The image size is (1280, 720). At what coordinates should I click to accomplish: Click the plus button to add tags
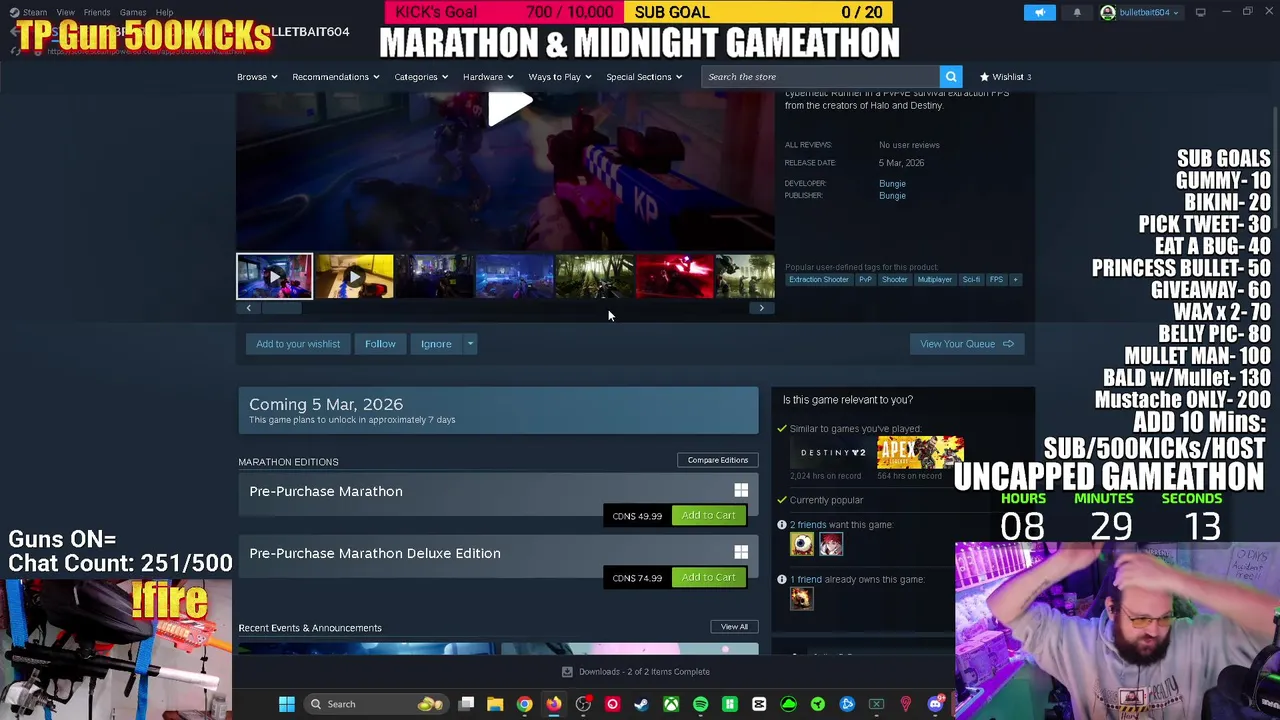click(1015, 280)
